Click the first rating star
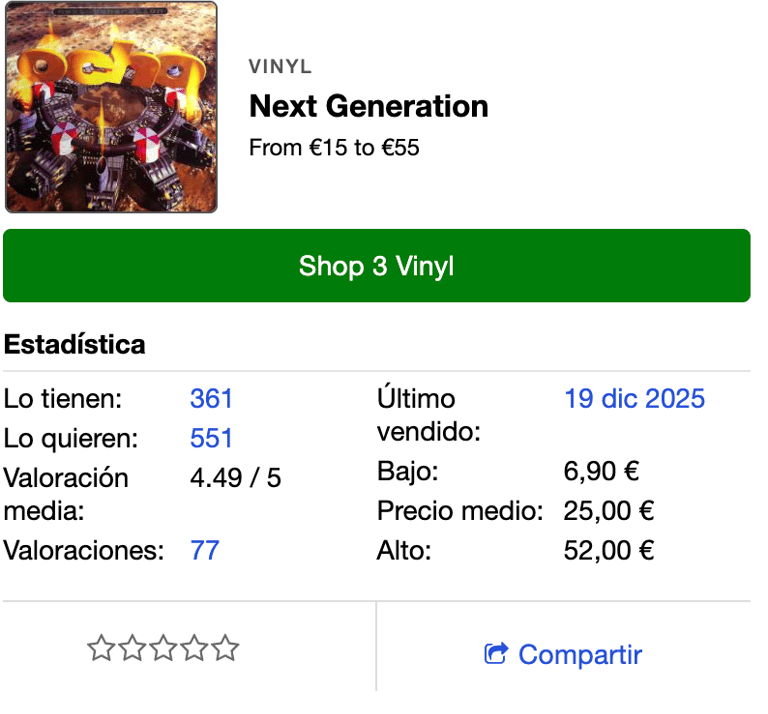 pyautogui.click(x=101, y=649)
